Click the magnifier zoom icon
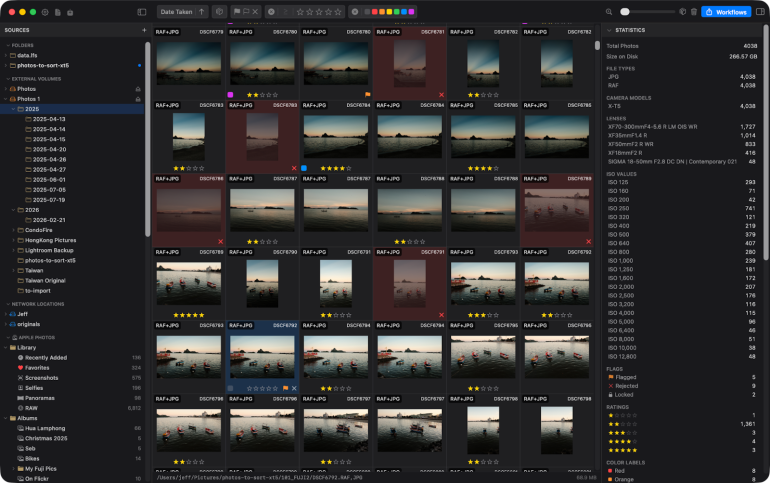The height and width of the screenshot is (483, 770). click(609, 12)
